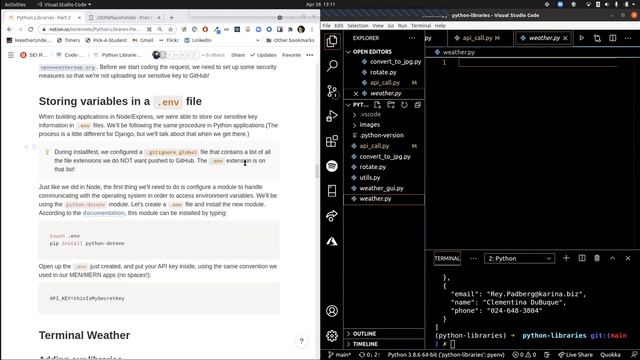Close the weather.py editor tab

coord(565,38)
